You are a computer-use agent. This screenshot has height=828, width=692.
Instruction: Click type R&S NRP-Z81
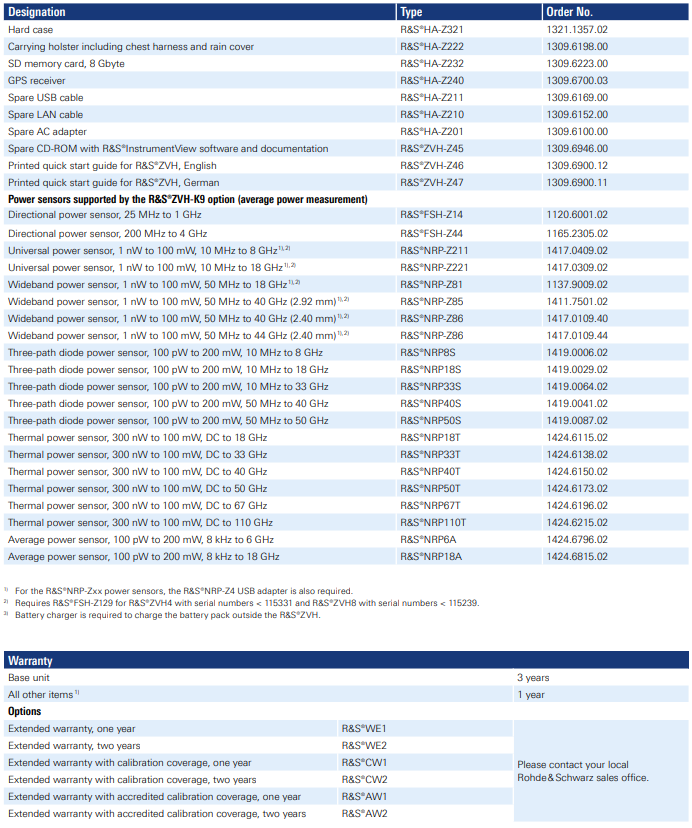[431, 284]
